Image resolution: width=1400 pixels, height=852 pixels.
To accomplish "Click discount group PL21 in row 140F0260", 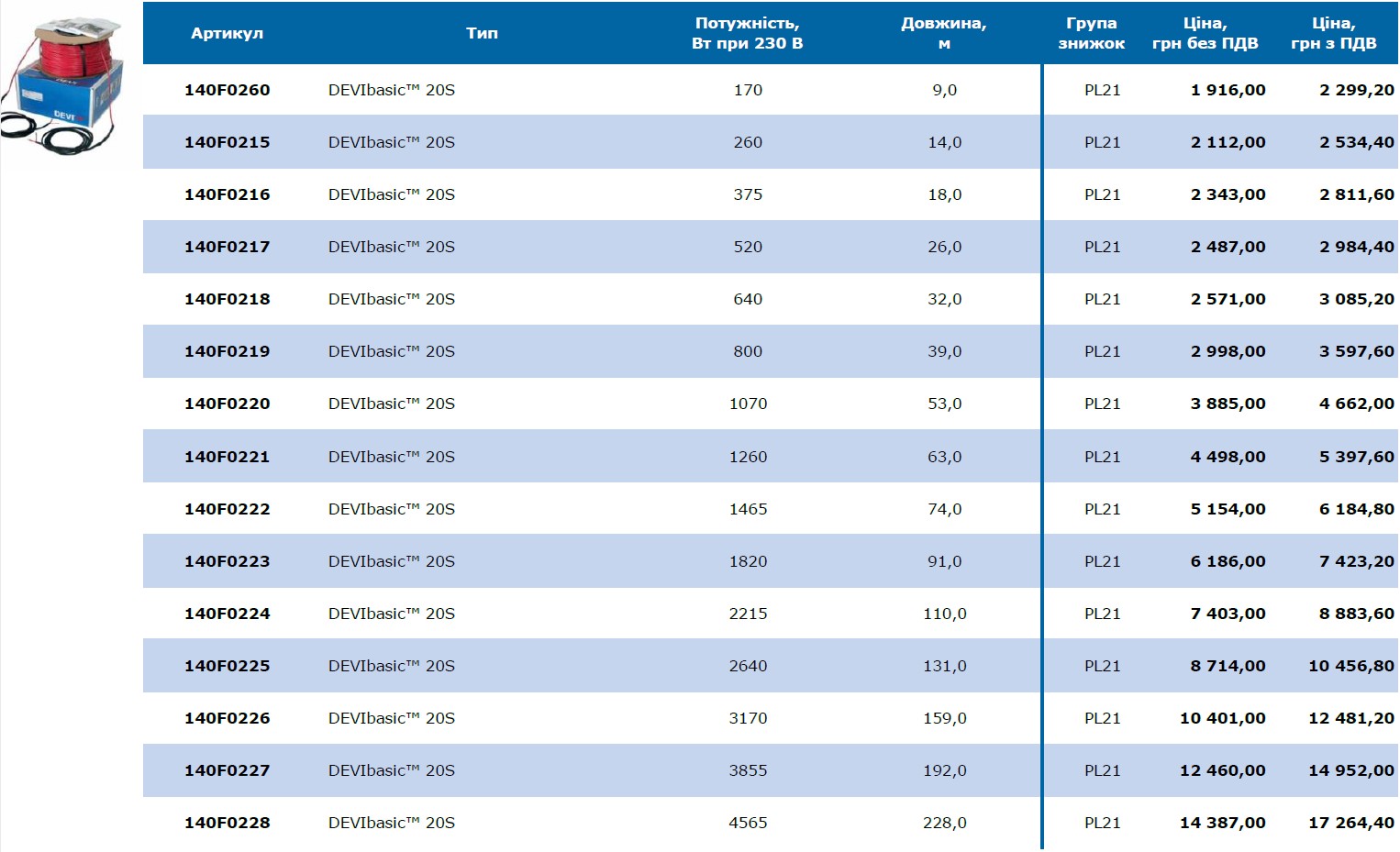I will pyautogui.click(x=1102, y=90).
